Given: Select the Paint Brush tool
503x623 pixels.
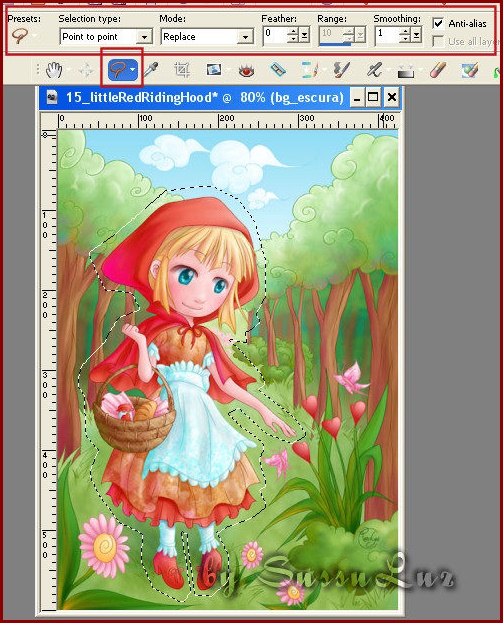Looking at the screenshot, I should pos(341,70).
